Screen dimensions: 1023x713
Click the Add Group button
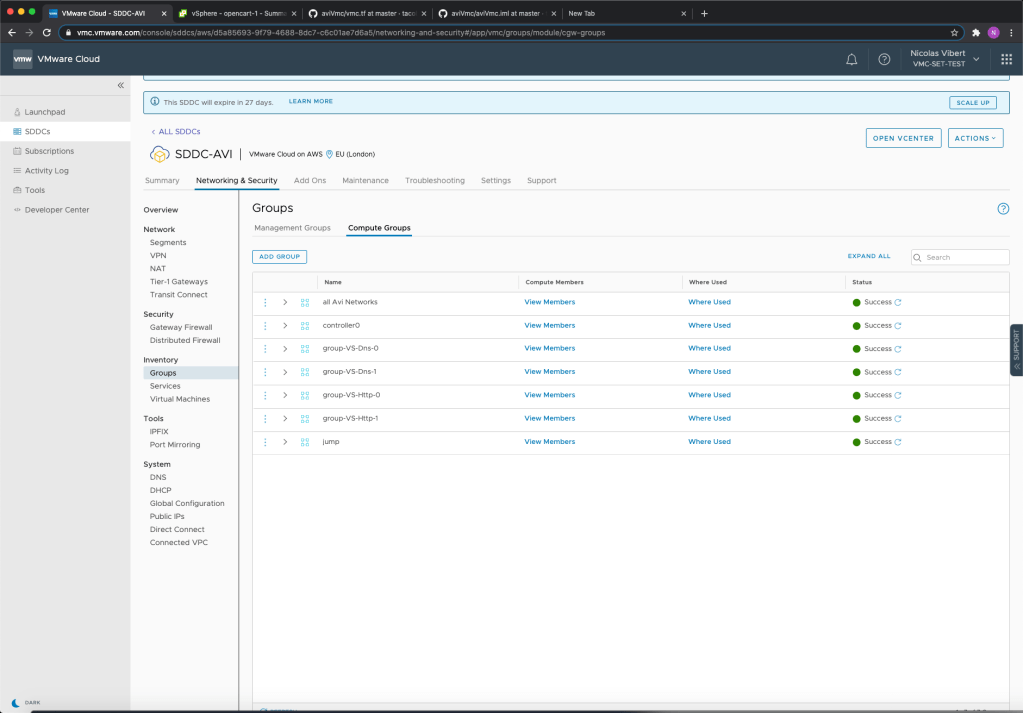tap(279, 257)
